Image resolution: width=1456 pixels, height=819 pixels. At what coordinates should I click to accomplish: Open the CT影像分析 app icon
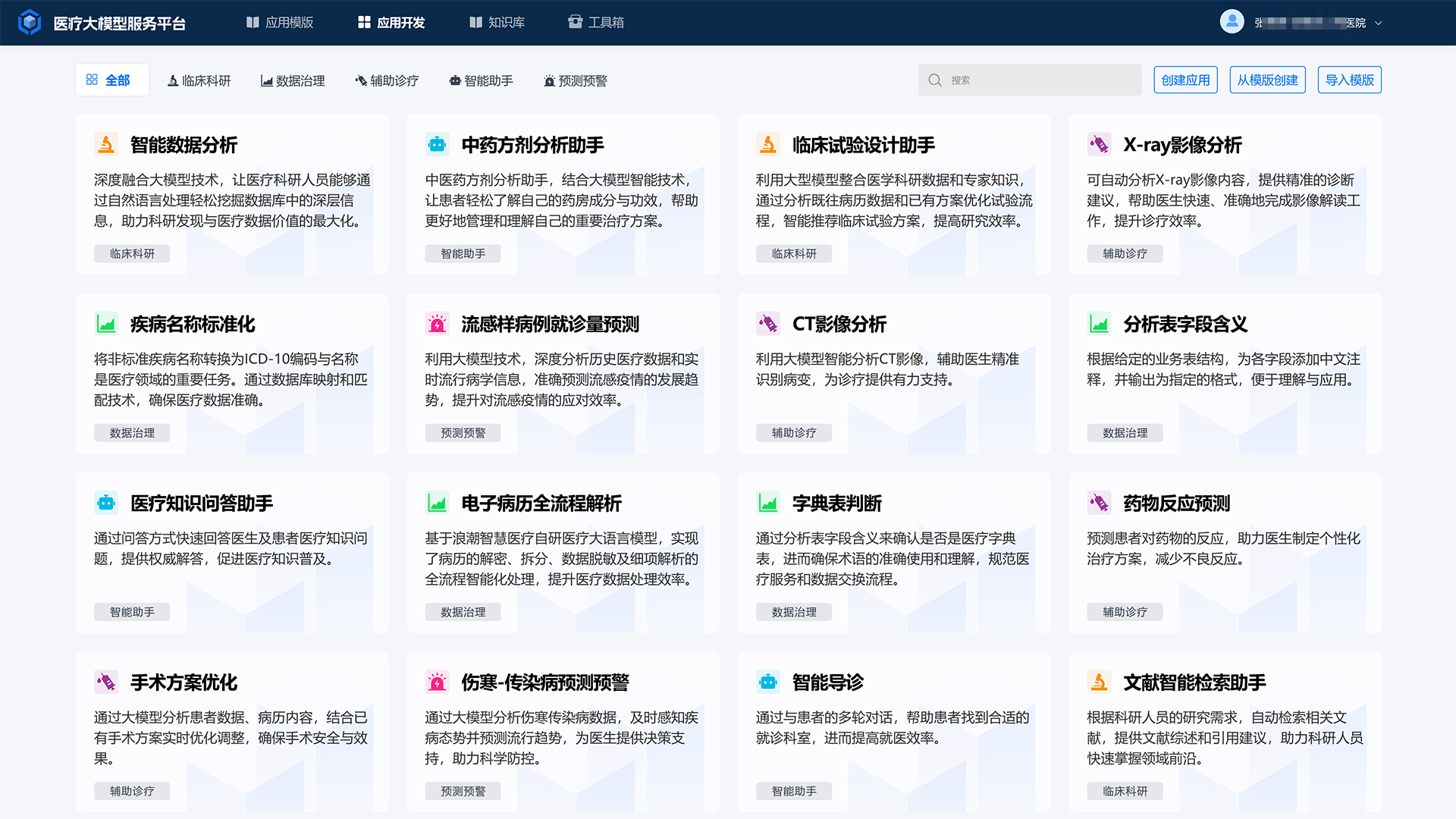768,323
